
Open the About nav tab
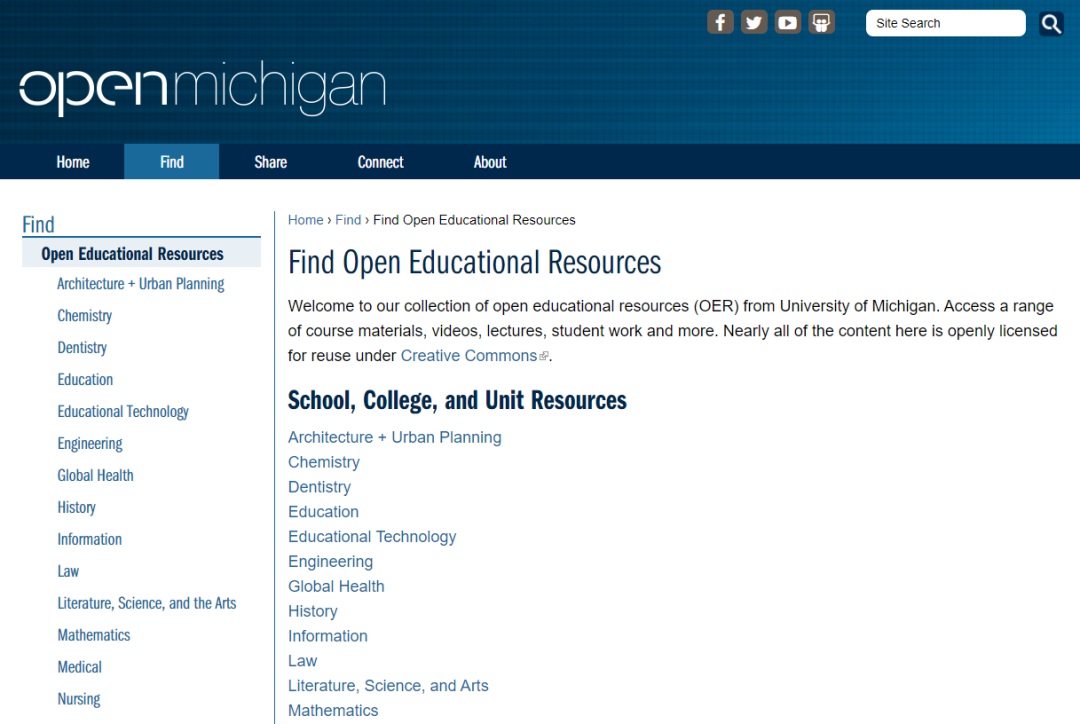point(490,162)
